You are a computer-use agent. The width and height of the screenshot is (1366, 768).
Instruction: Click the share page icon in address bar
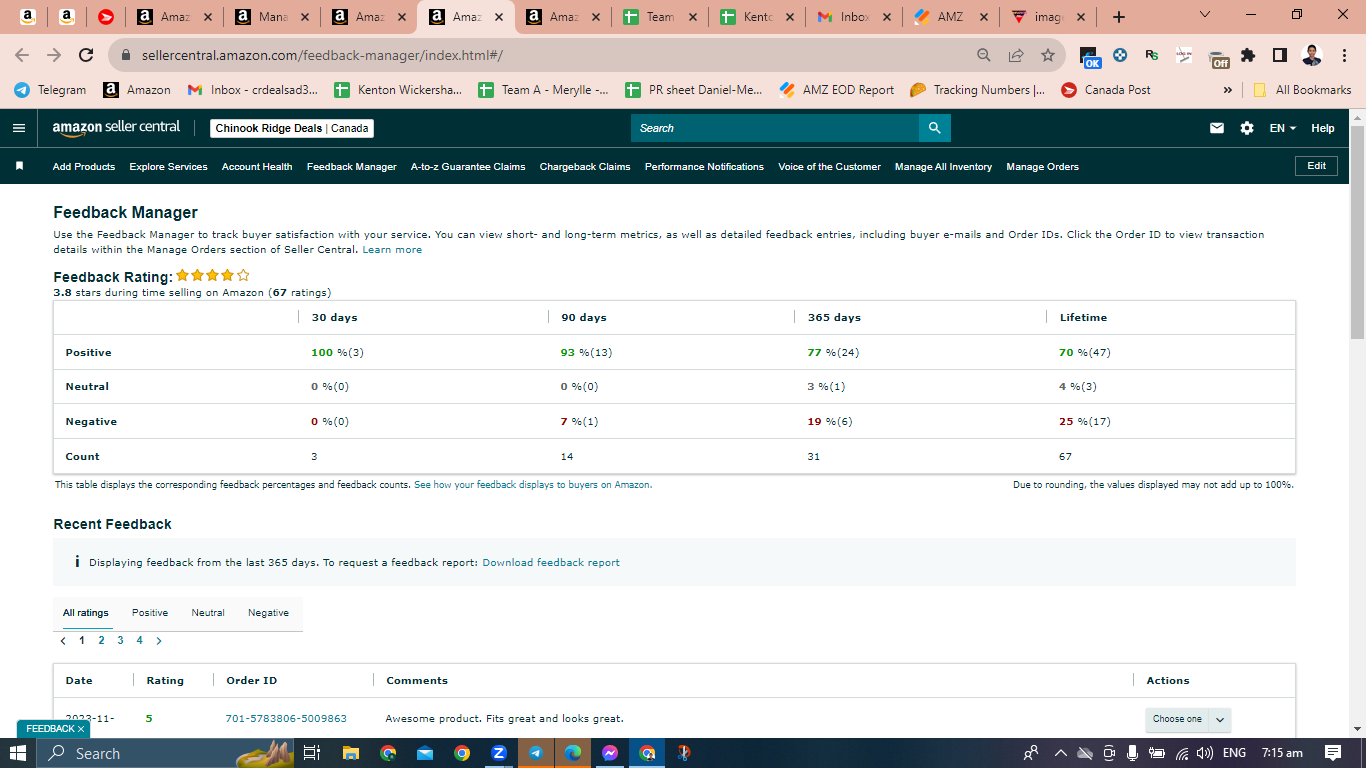point(1016,55)
